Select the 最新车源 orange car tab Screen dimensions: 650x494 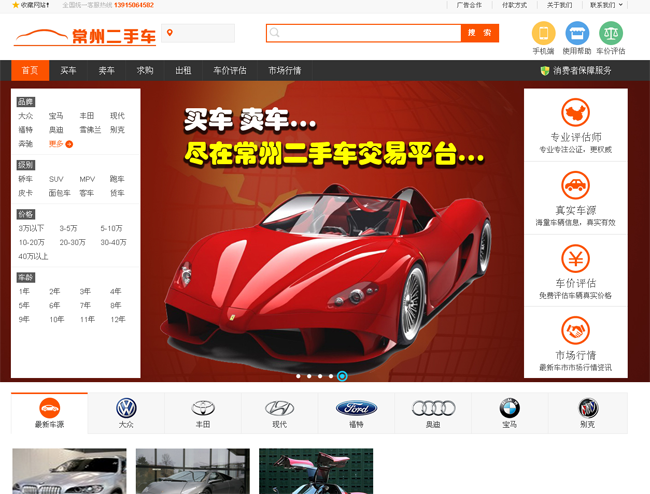pyautogui.click(x=49, y=413)
